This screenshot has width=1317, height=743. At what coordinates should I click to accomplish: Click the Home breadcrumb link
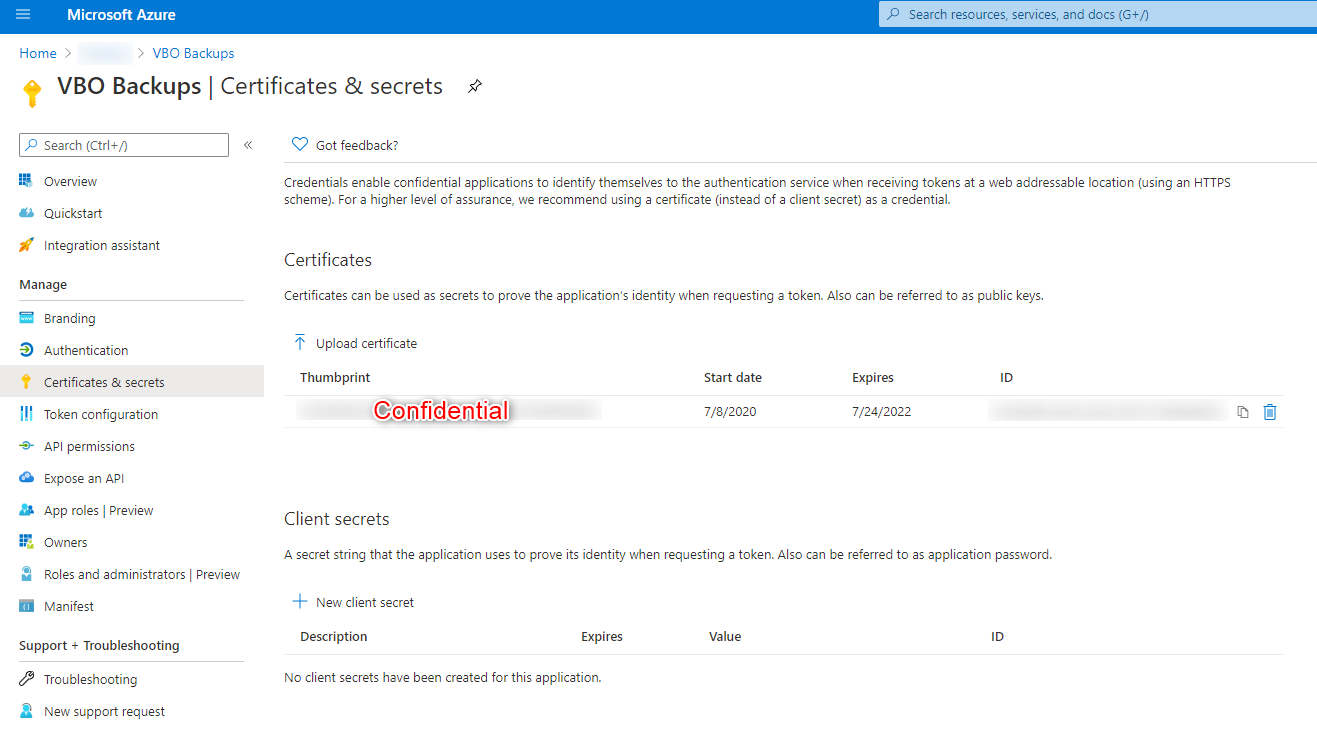[38, 53]
